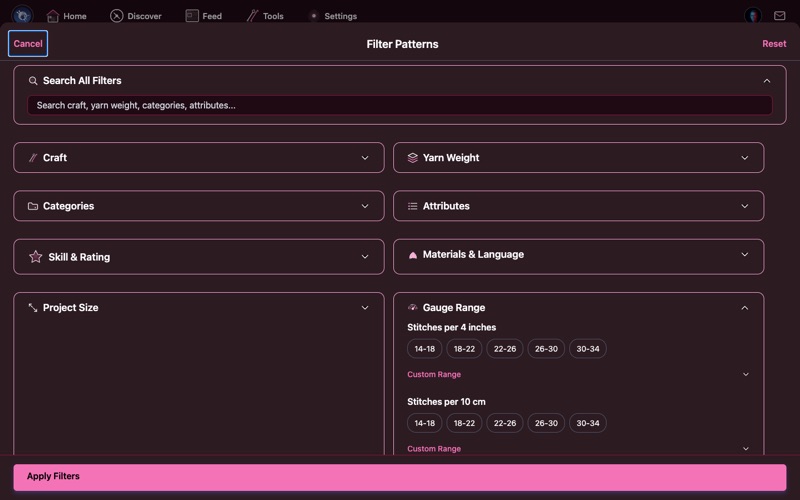The image size is (800, 500).
Task: Expand the Craft filter section
Action: pos(198,158)
